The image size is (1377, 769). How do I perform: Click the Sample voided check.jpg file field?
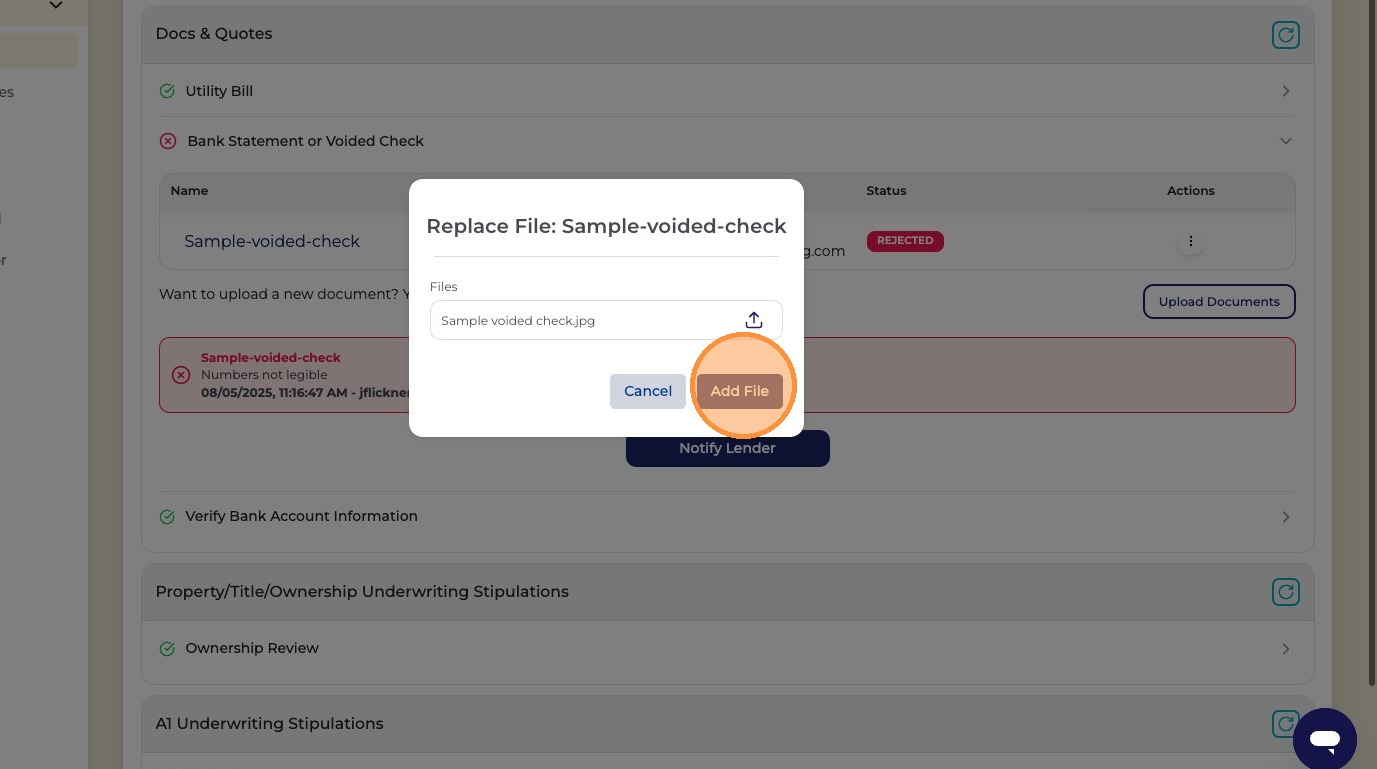click(x=606, y=320)
